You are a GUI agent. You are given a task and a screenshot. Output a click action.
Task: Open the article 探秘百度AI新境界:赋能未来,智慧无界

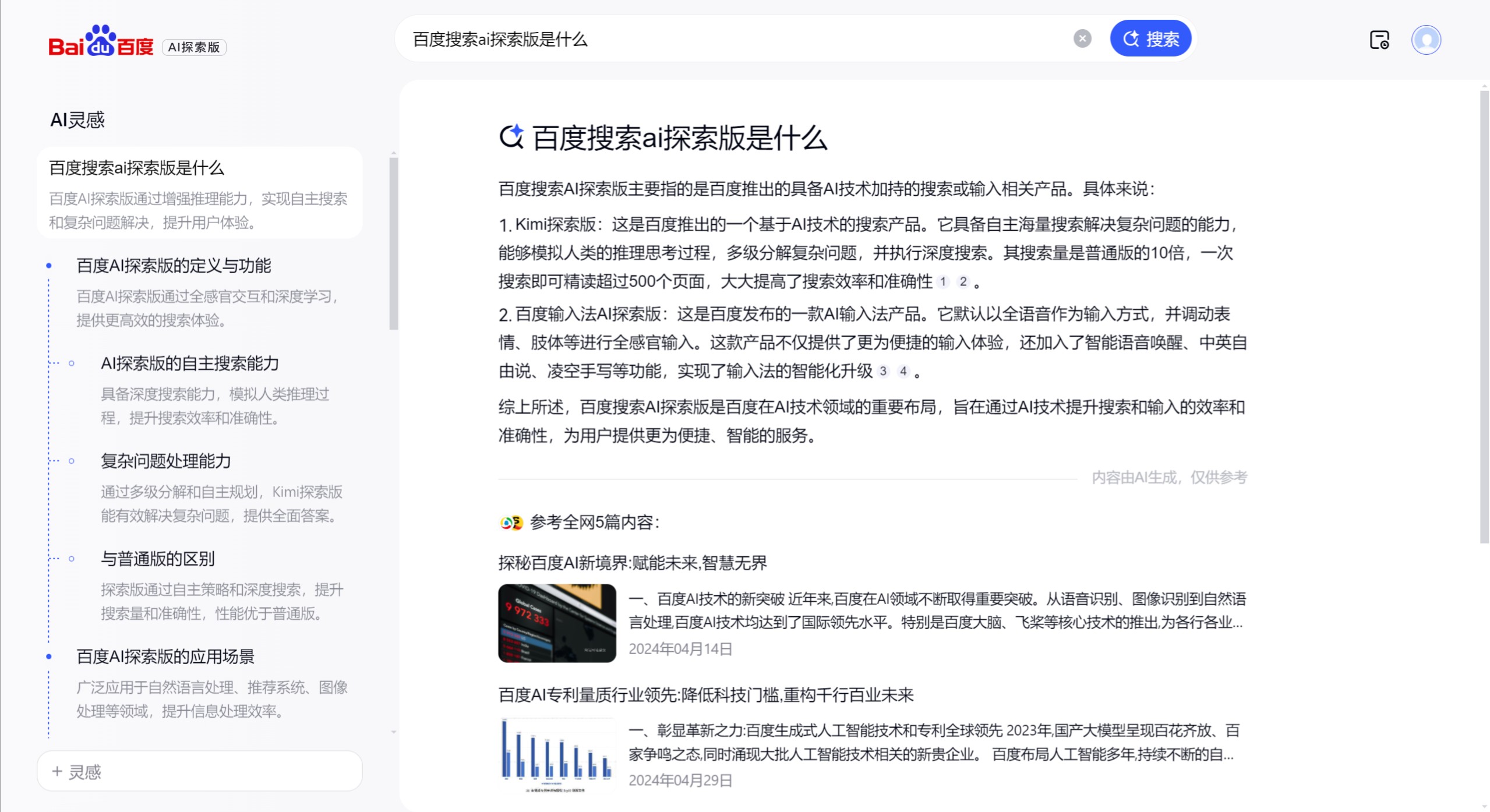[633, 563]
